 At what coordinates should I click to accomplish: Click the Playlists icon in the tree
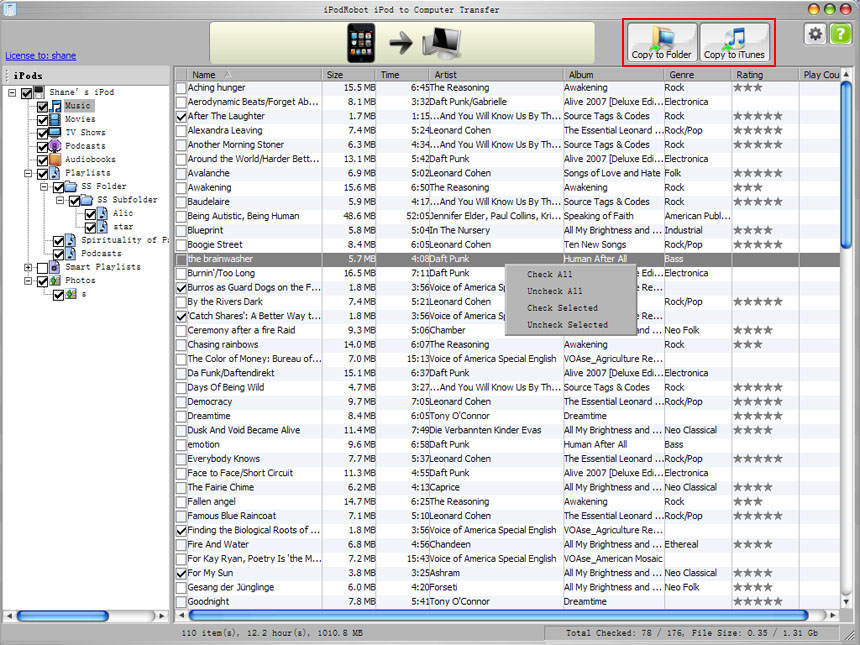(55, 173)
